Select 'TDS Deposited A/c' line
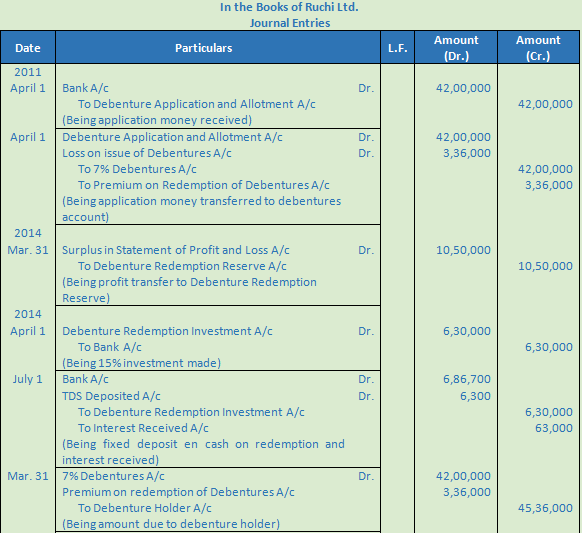The width and height of the screenshot is (582, 533). [111, 396]
